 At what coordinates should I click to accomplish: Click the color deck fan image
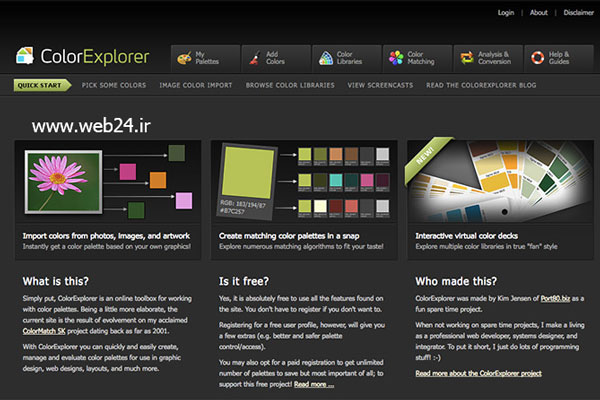coord(501,181)
